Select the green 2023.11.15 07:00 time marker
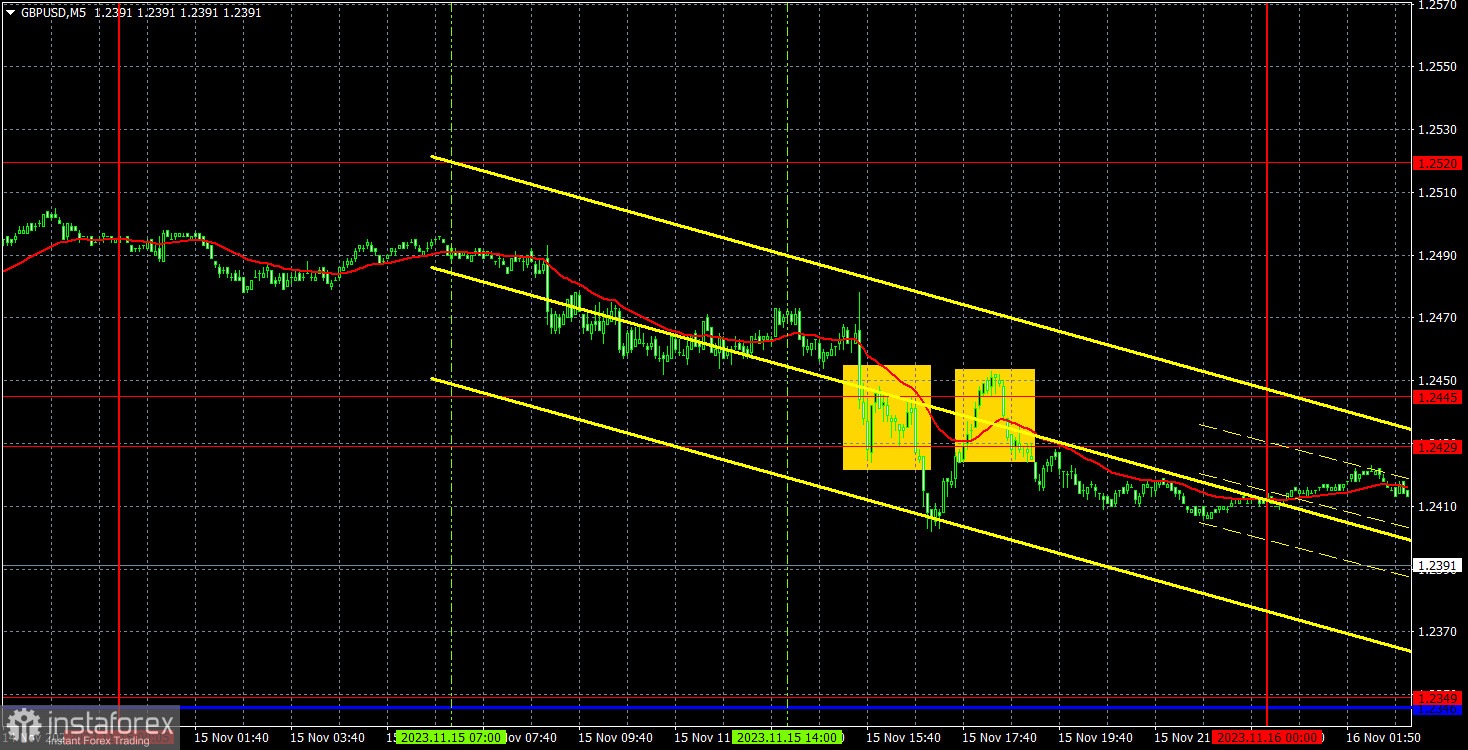Screen dimensions: 1468x750 pos(449,738)
